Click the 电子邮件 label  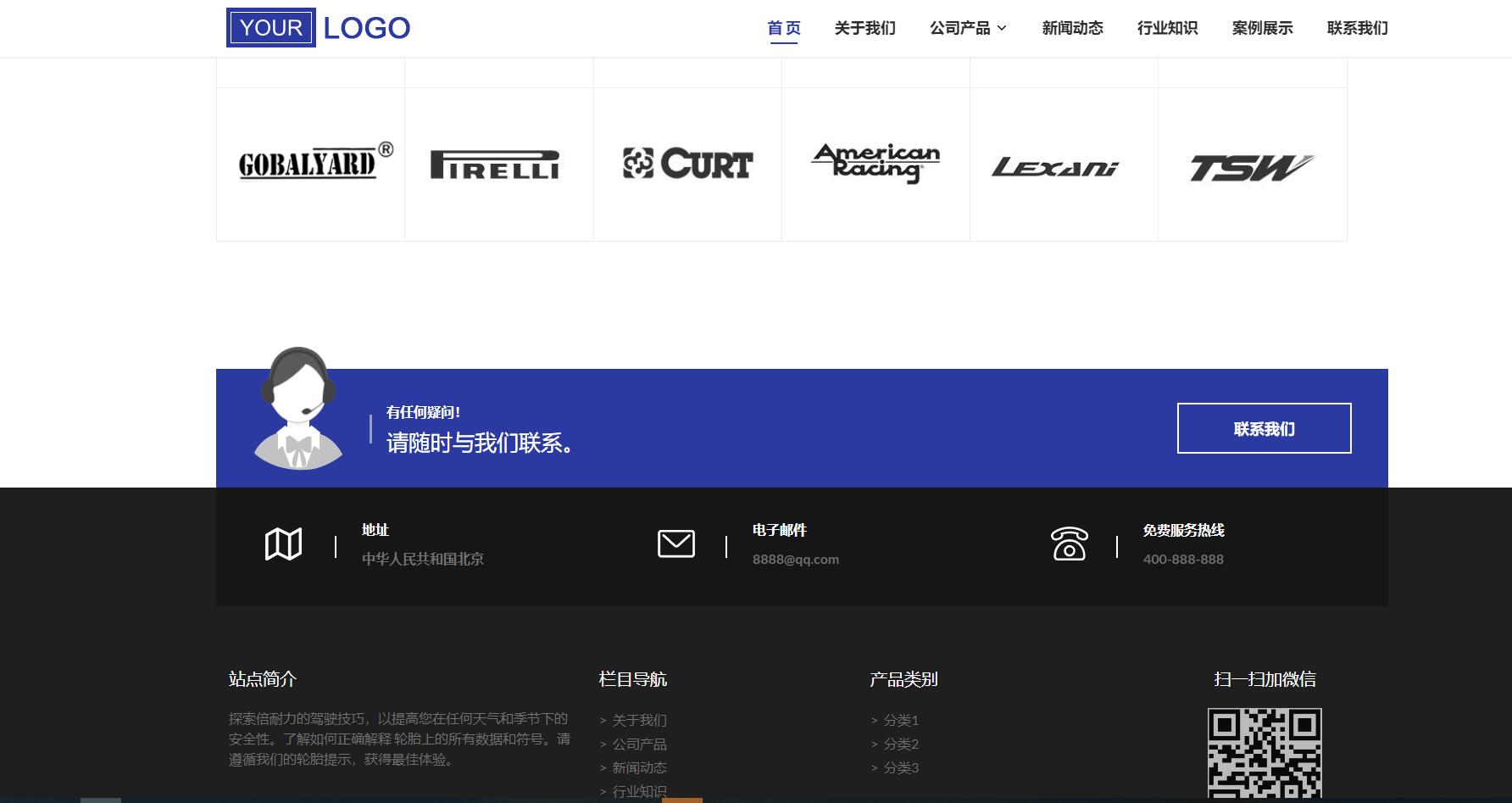(x=780, y=530)
